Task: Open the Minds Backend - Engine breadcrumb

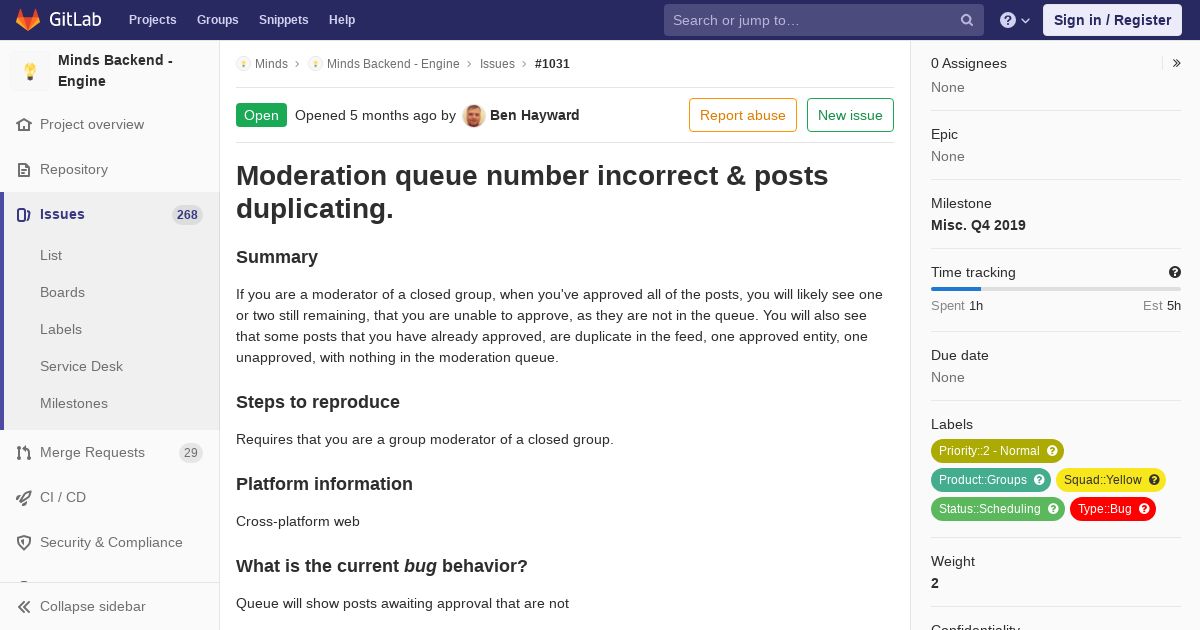Action: click(x=393, y=64)
